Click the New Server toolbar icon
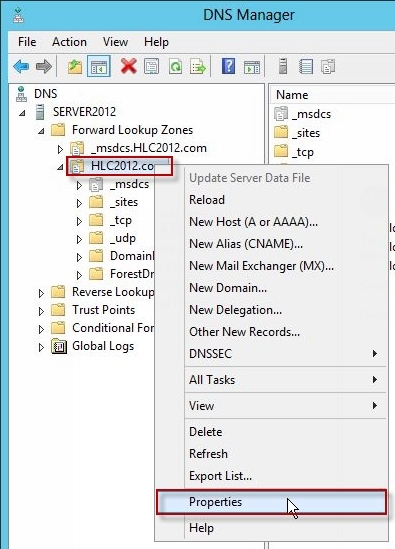Viewport: 395px width, 549px height. click(x=283, y=66)
